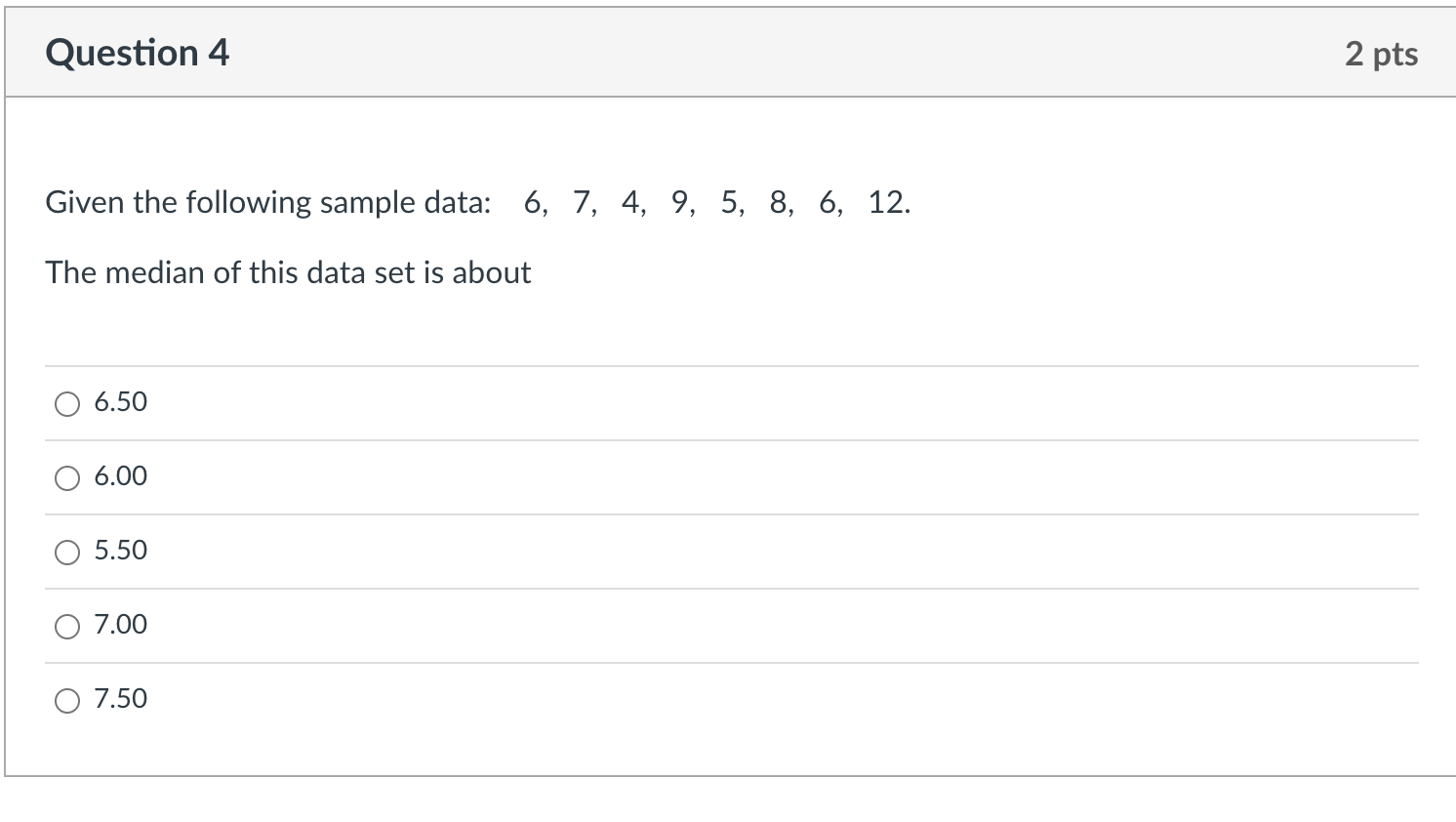
Task: Click the "Question 4" heading
Action: point(138,53)
